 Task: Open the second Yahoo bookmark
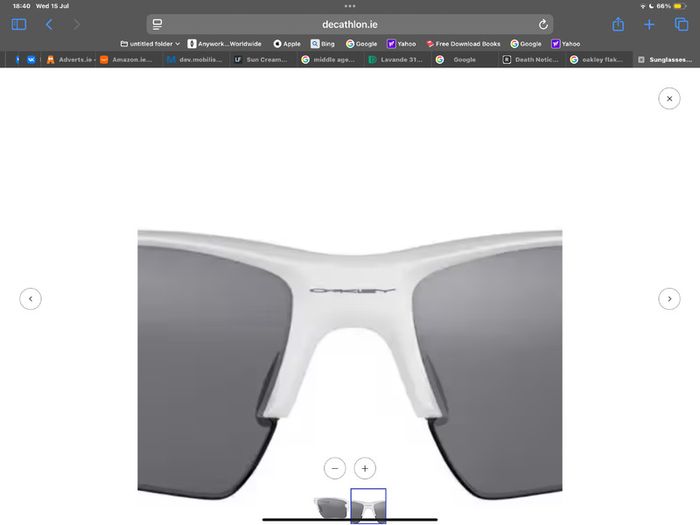coord(566,44)
